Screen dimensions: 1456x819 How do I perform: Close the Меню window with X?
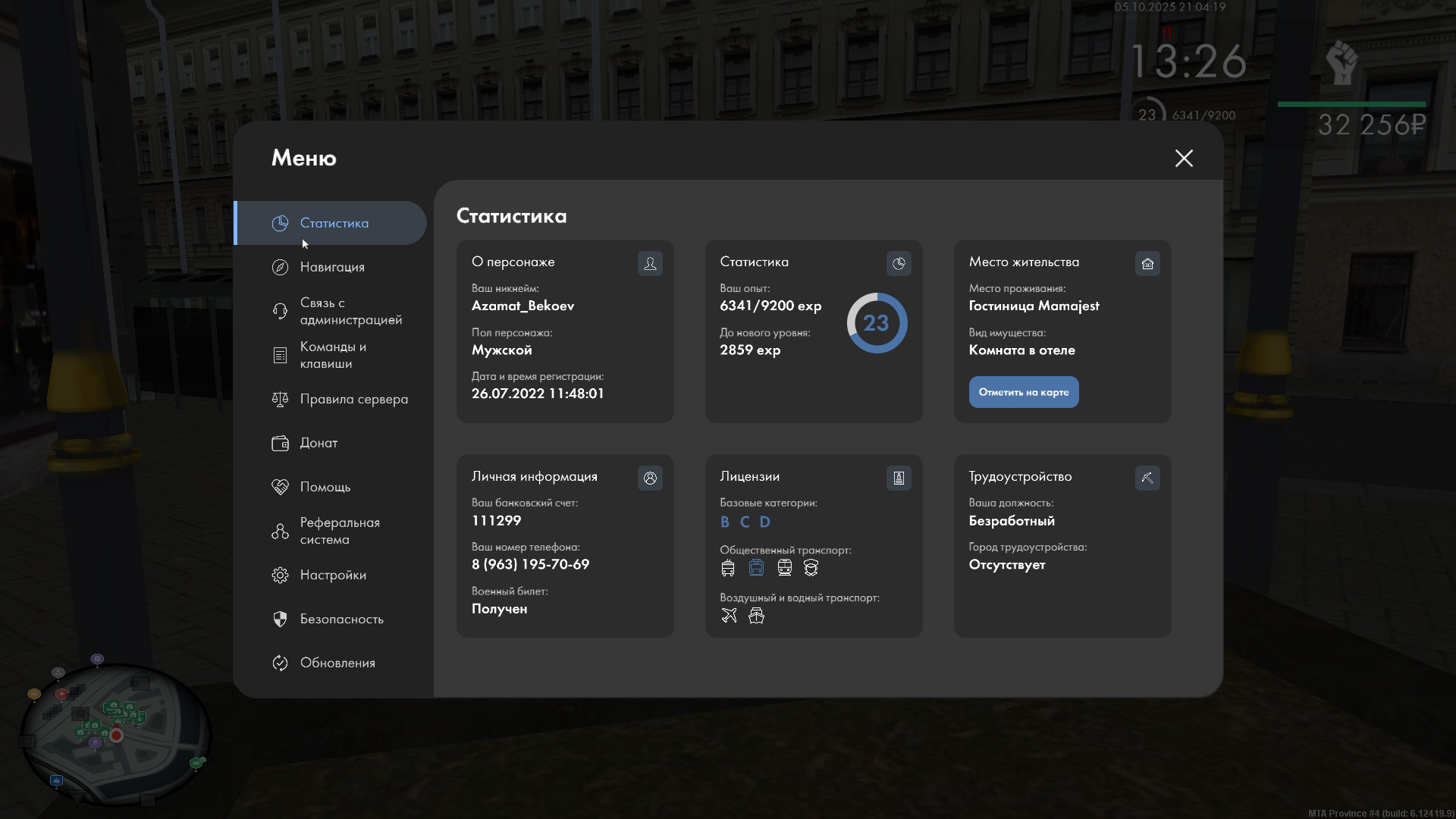click(1184, 158)
